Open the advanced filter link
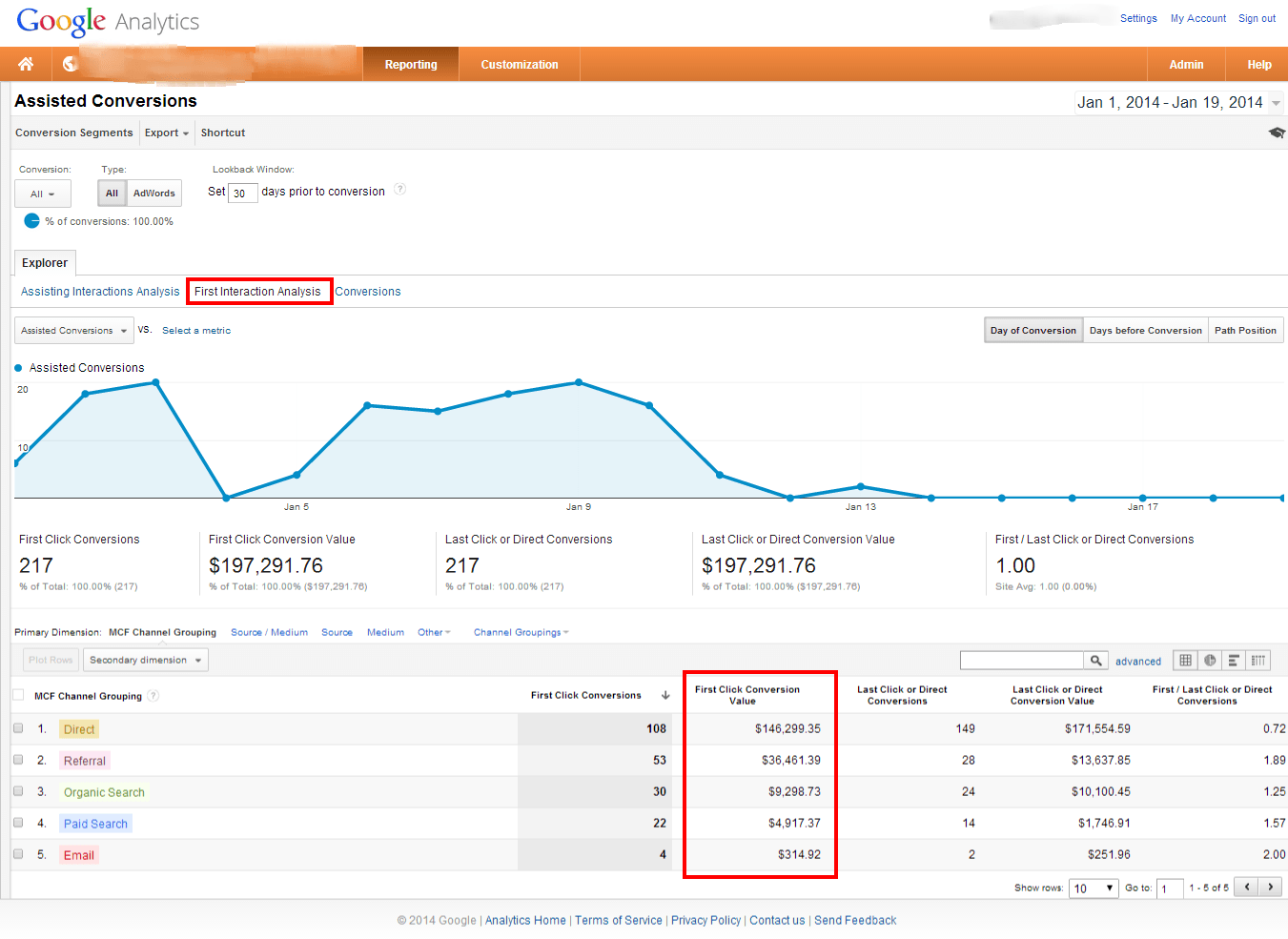 click(x=1138, y=662)
